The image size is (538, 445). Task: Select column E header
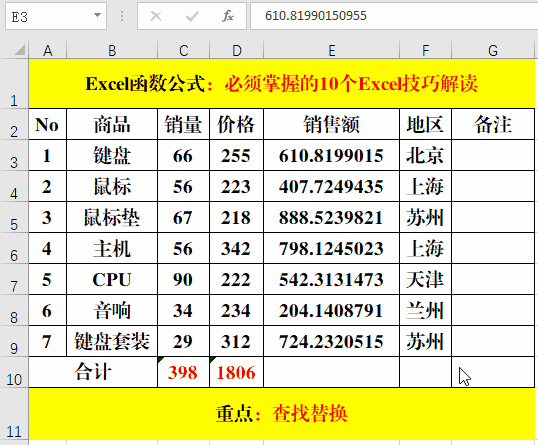(331, 50)
